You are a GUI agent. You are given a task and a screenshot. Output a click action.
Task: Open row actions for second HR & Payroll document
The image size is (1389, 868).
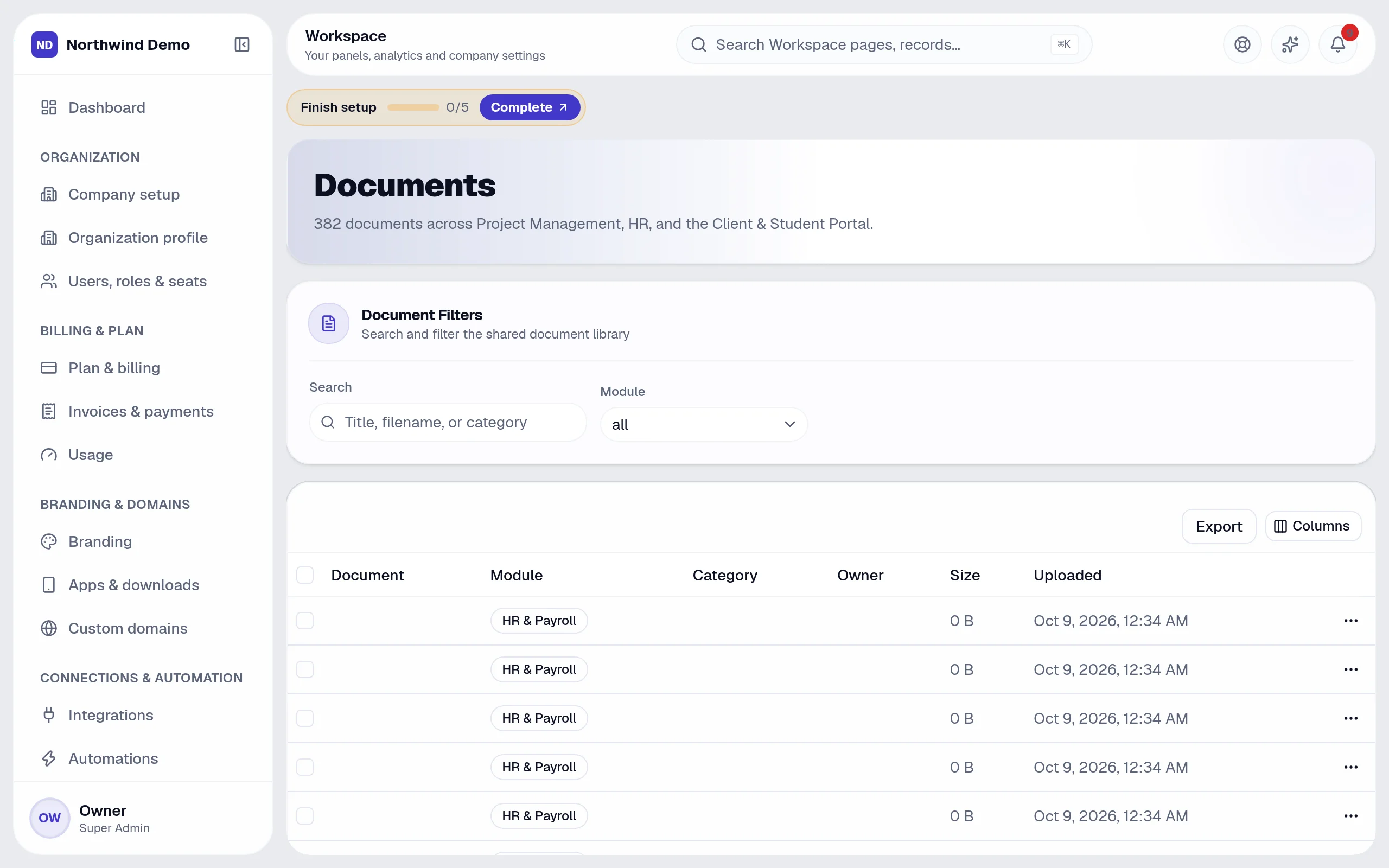1350,669
